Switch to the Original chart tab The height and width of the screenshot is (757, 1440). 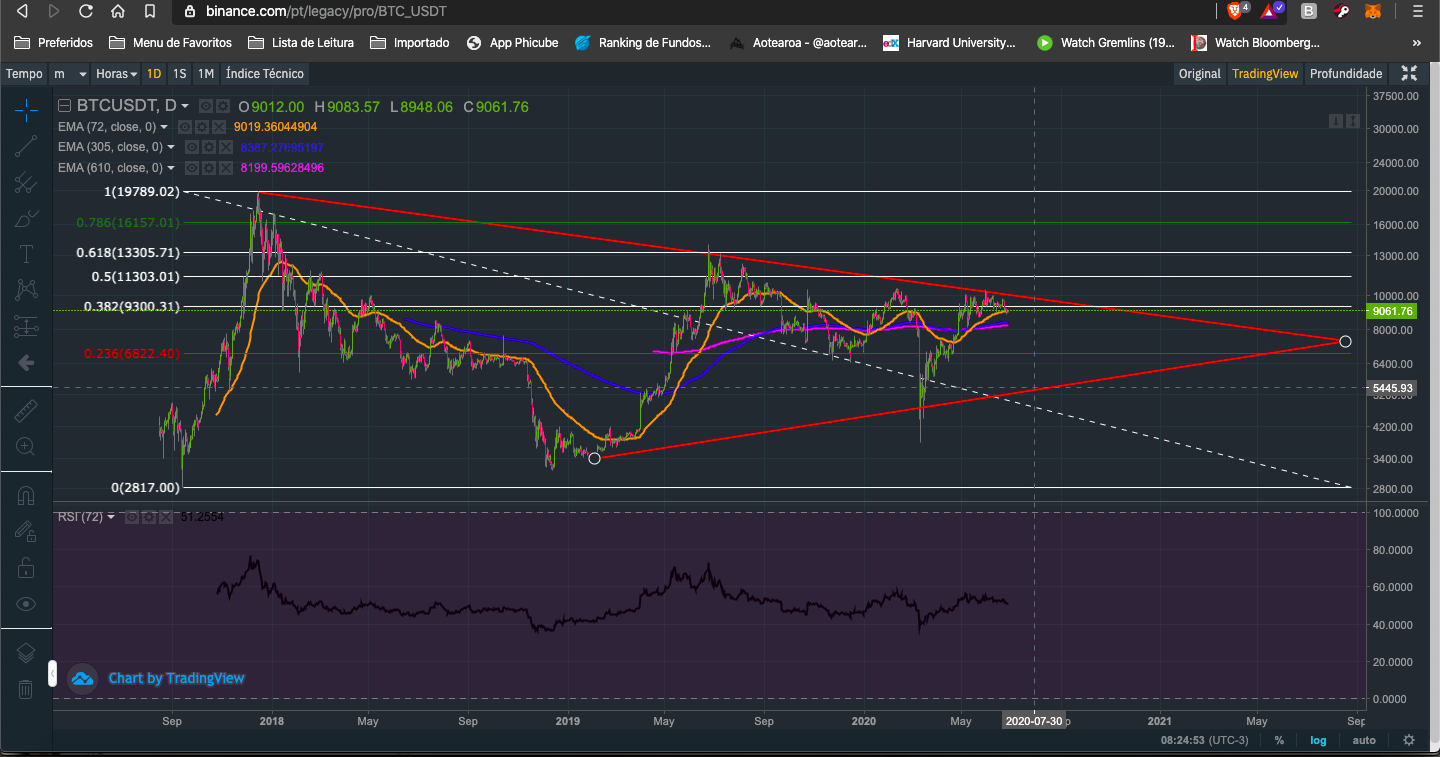pos(1199,73)
